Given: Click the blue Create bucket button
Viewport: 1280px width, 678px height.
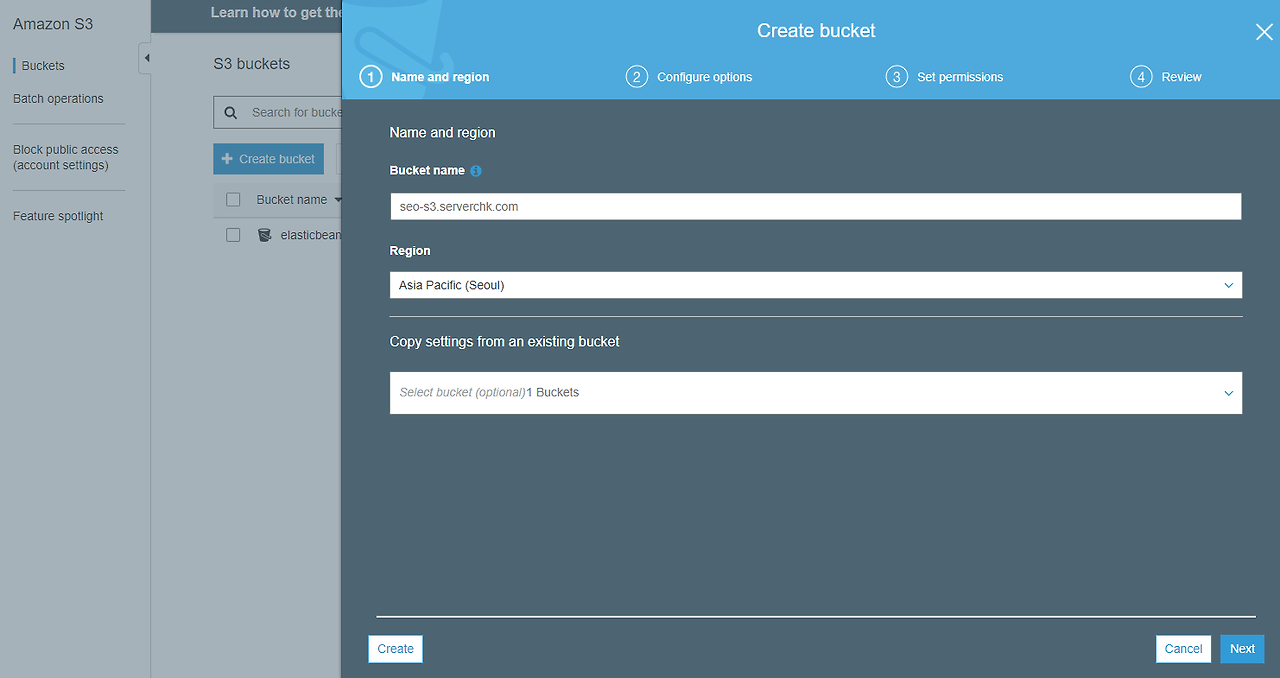Looking at the screenshot, I should pyautogui.click(x=268, y=159).
